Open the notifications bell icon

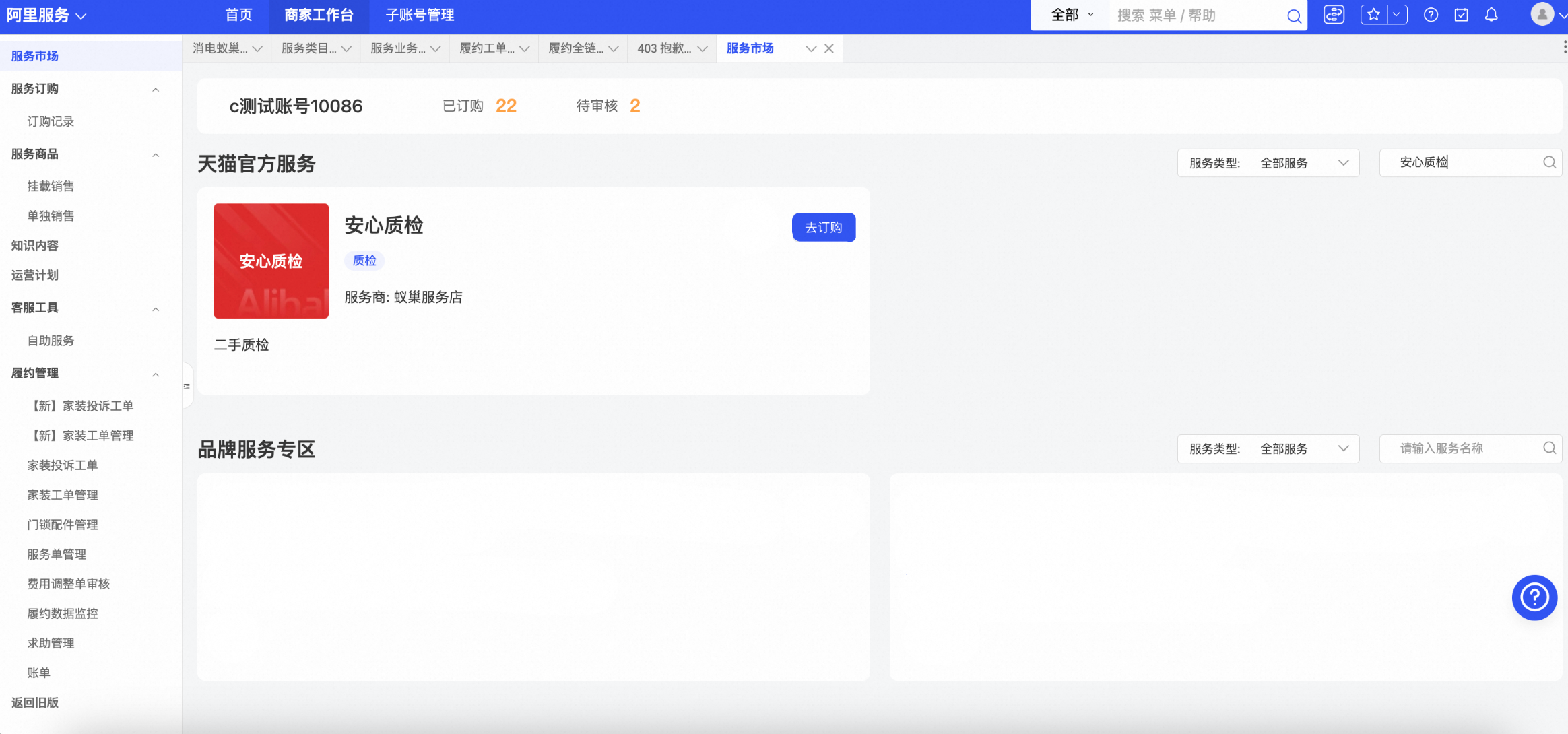tap(1491, 15)
